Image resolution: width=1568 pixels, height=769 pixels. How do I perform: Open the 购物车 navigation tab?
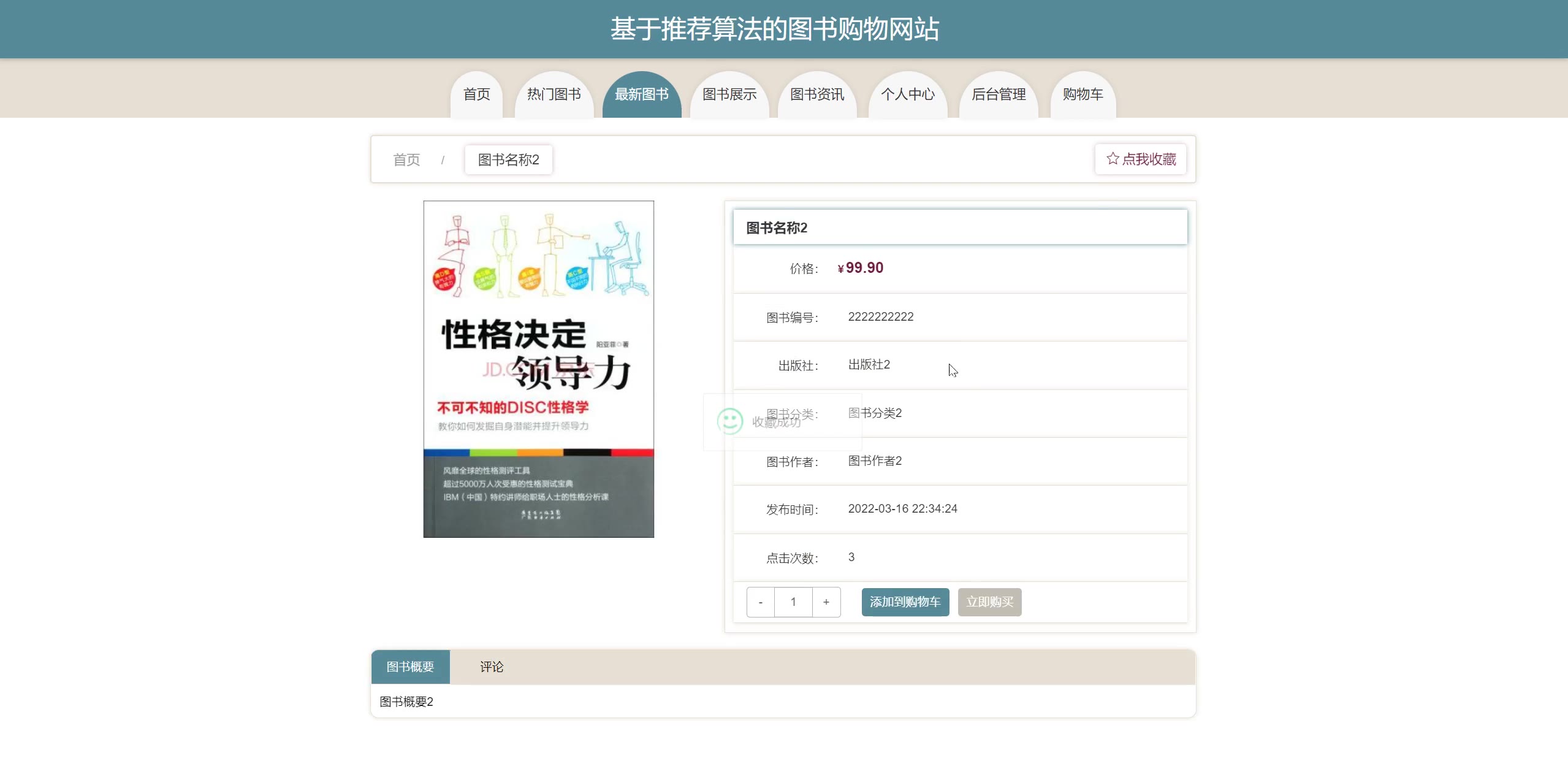tap(1083, 94)
